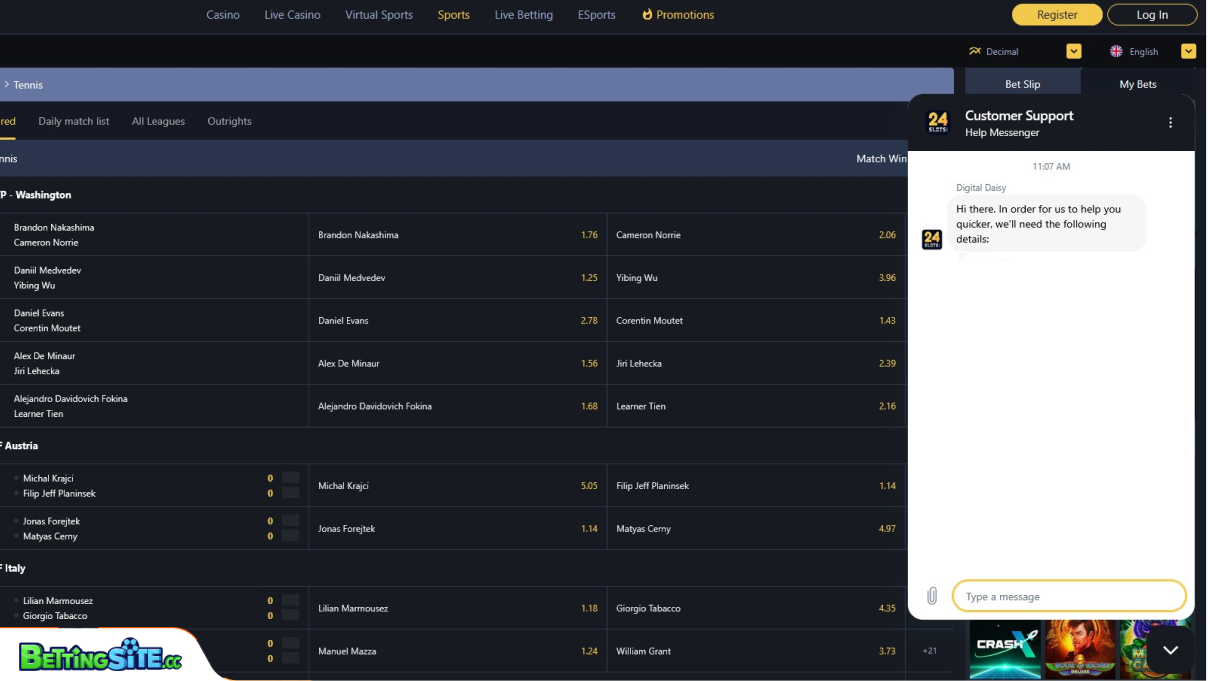1210x681 pixels.
Task: Click the Type a message input field
Action: (1069, 595)
